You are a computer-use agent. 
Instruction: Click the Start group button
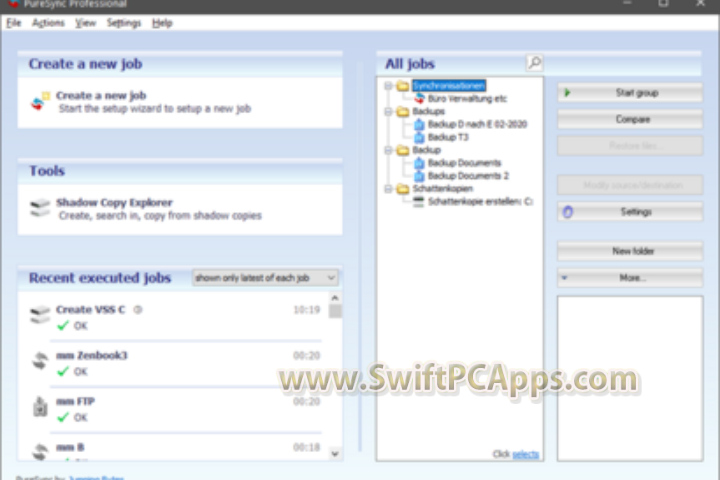click(x=630, y=93)
